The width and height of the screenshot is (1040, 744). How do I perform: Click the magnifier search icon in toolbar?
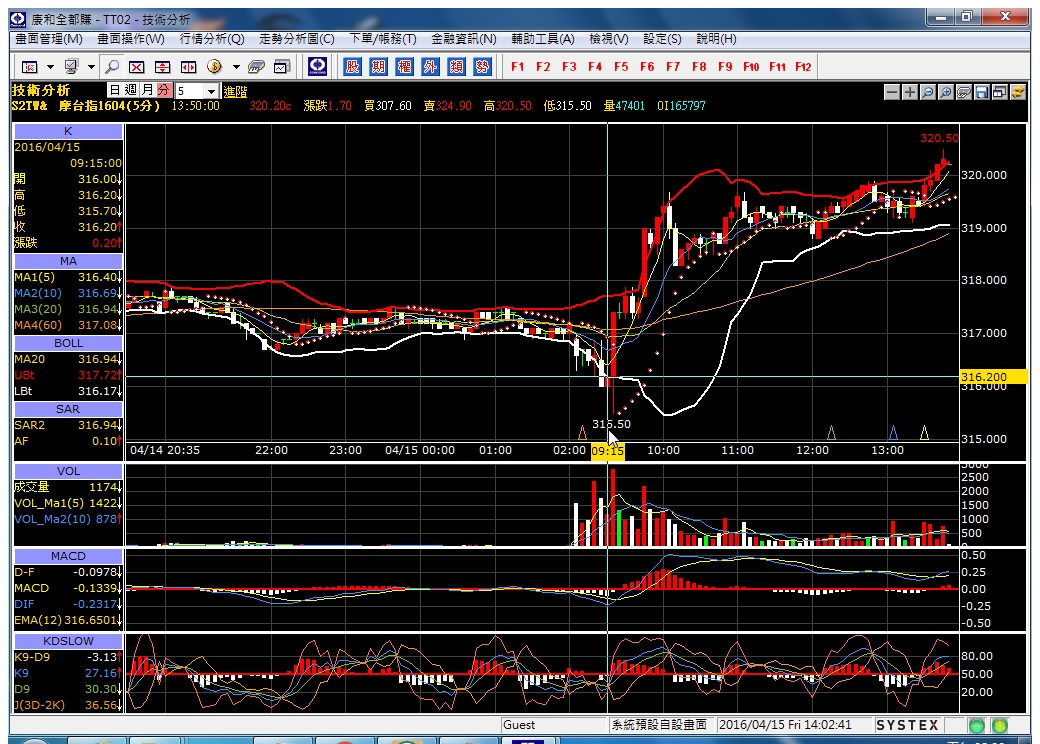[112, 66]
